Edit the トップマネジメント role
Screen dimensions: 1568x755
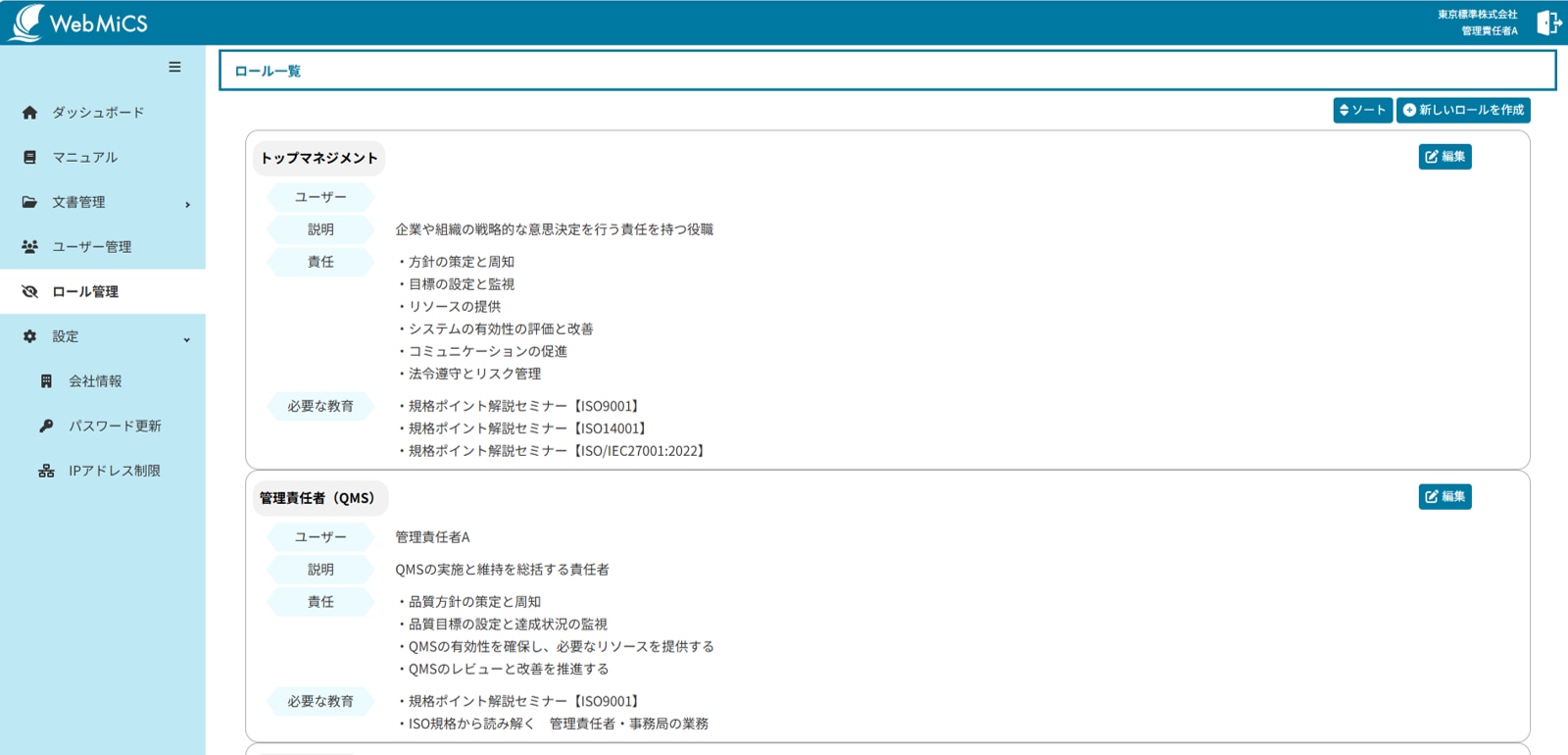click(x=1445, y=157)
